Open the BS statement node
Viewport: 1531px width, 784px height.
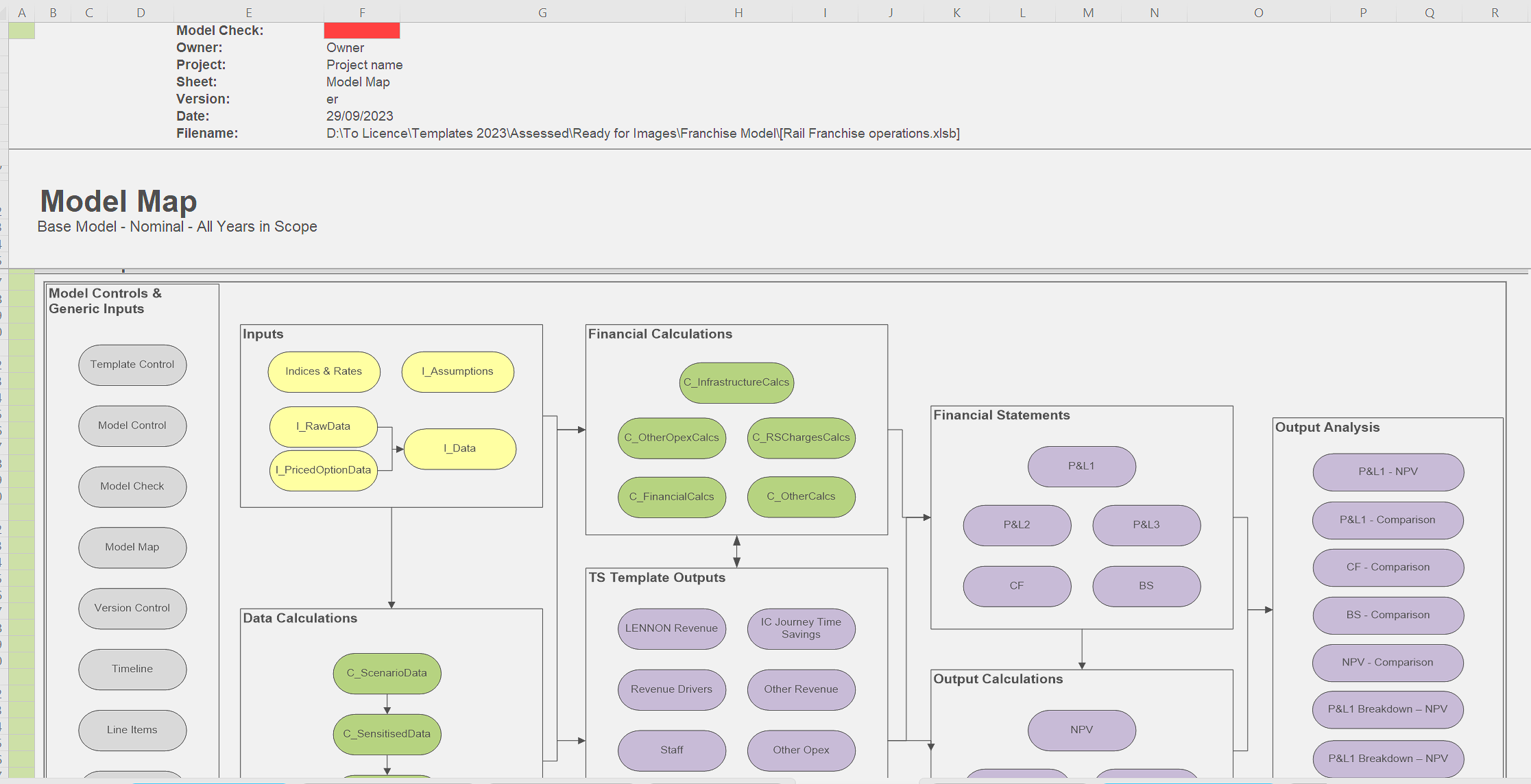point(1146,586)
